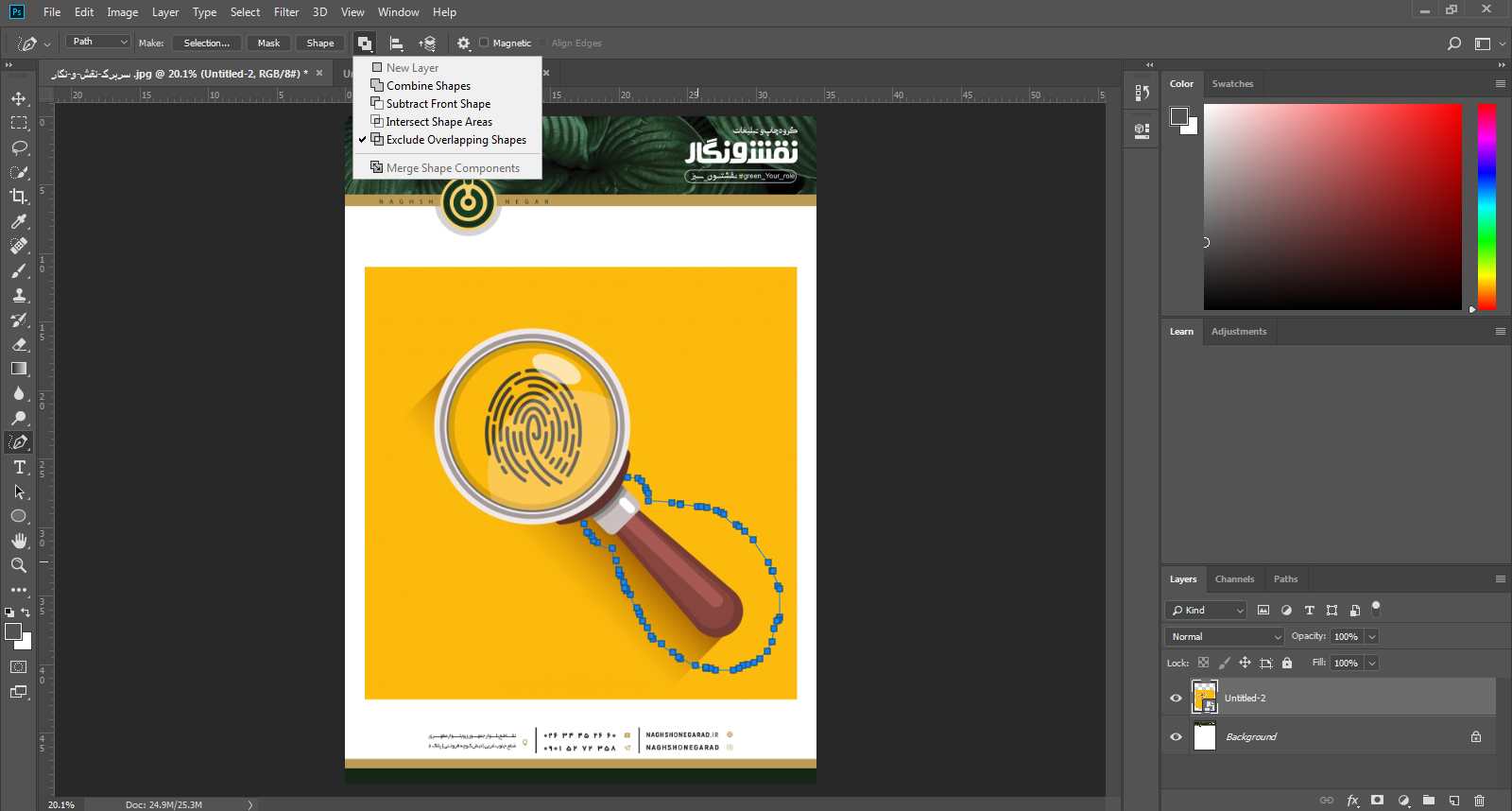Select the Rectangular Marquee tool
Image resolution: width=1512 pixels, height=811 pixels.
(19, 123)
